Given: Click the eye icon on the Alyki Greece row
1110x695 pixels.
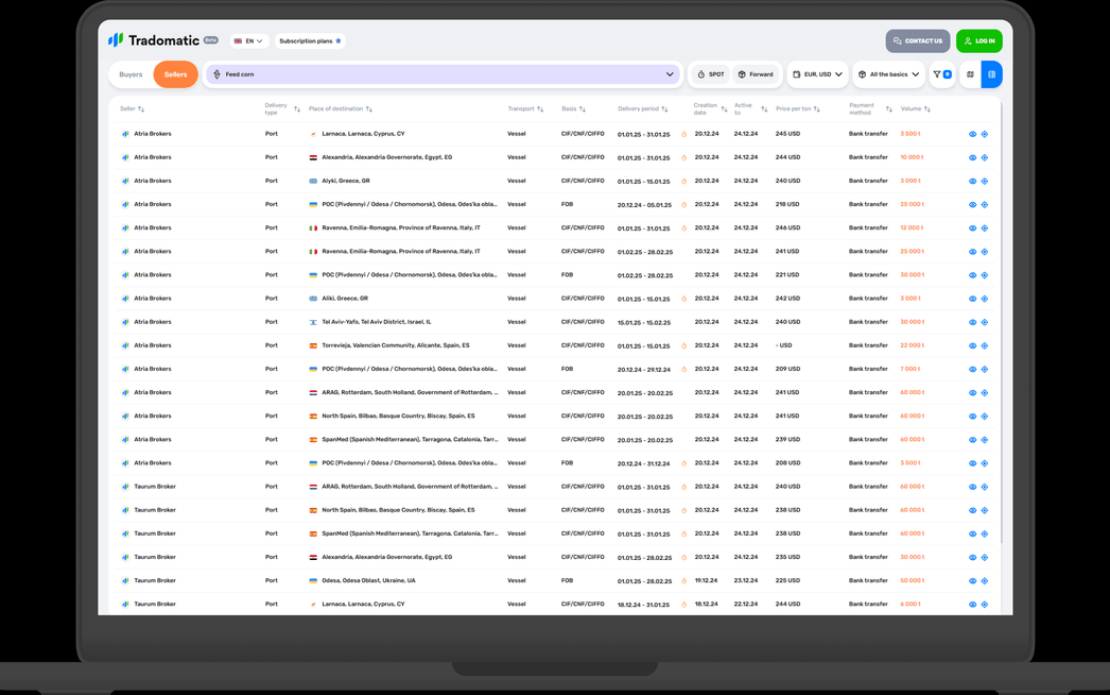Looking at the screenshot, I should 971,180.
